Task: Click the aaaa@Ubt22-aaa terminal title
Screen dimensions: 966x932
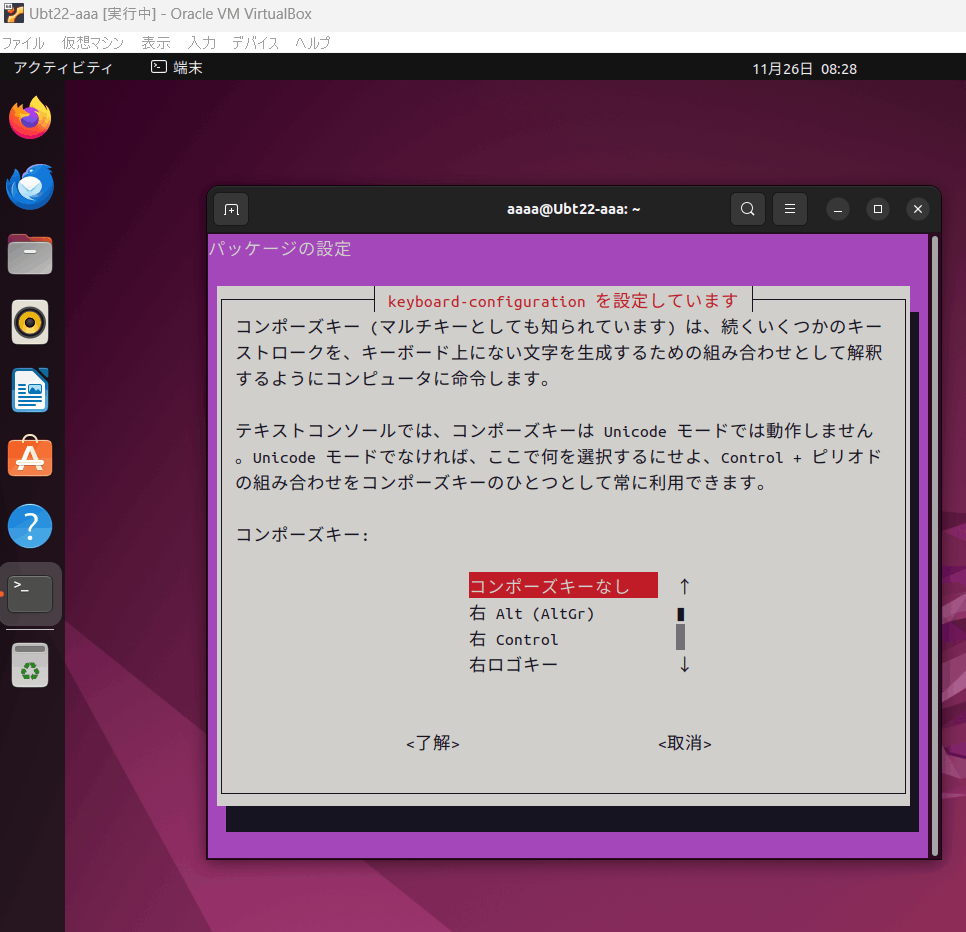Action: click(573, 209)
